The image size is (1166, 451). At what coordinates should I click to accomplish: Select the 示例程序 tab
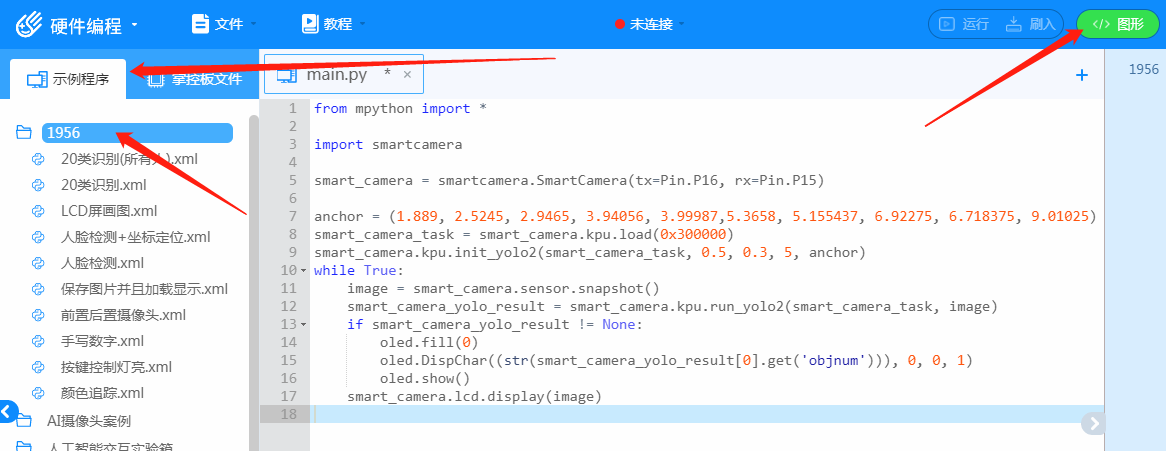pos(68,79)
